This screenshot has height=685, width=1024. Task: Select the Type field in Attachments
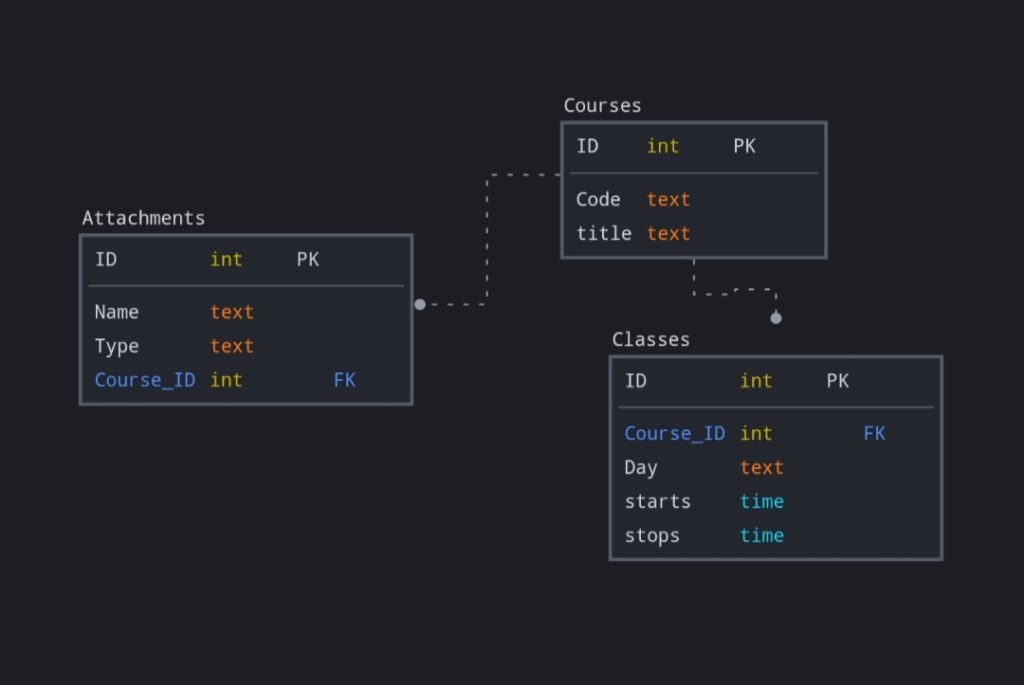point(116,346)
